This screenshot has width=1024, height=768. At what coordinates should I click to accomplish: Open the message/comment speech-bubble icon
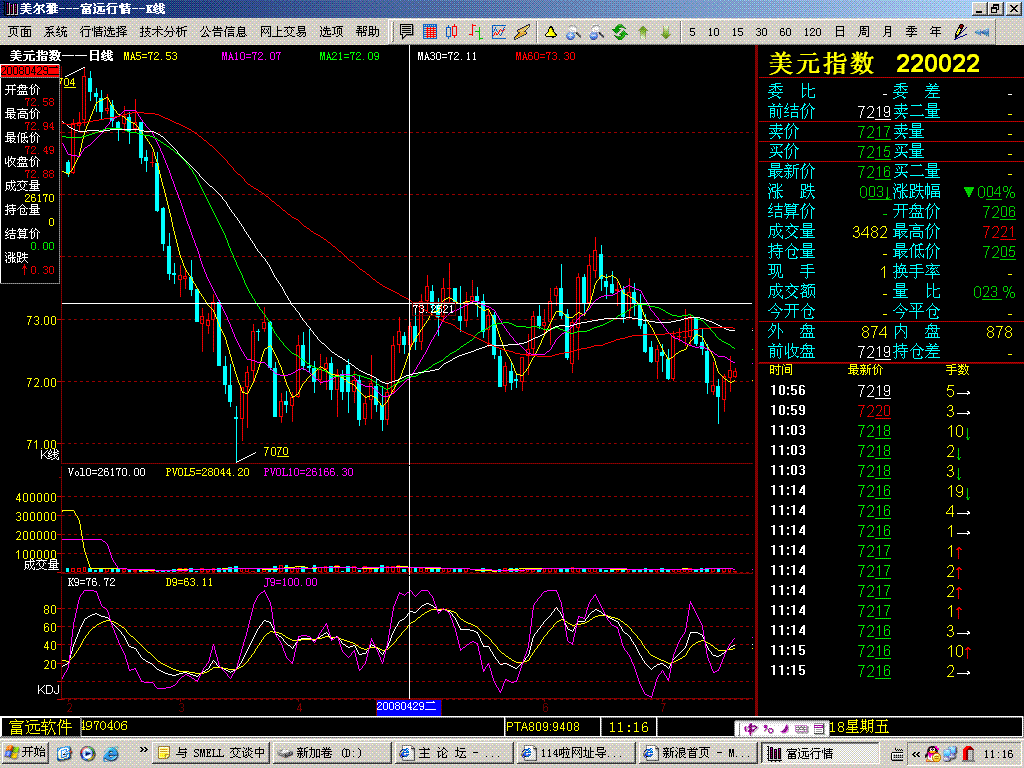pyautogui.click(x=406, y=31)
